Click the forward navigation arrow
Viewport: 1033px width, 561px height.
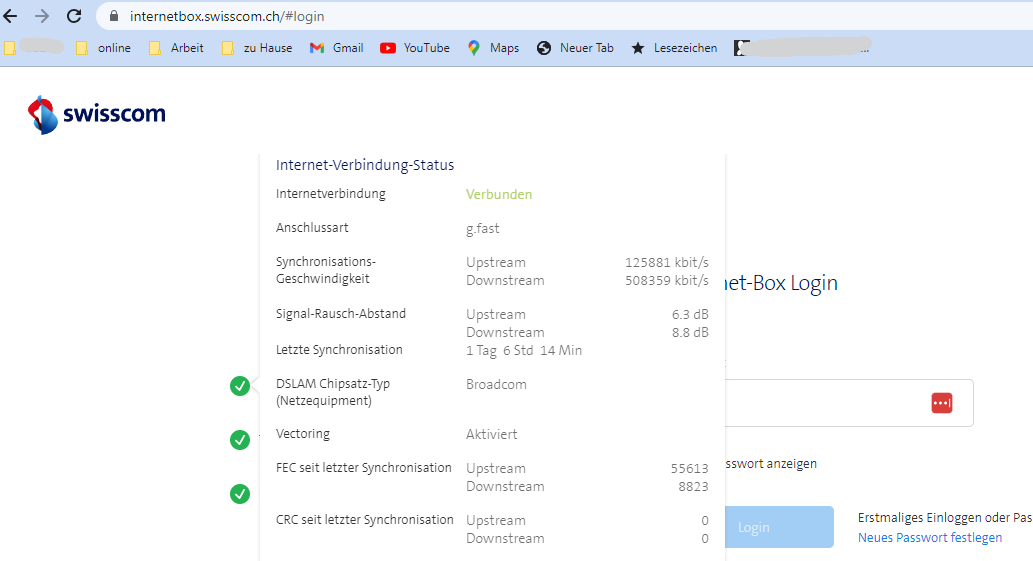42,16
